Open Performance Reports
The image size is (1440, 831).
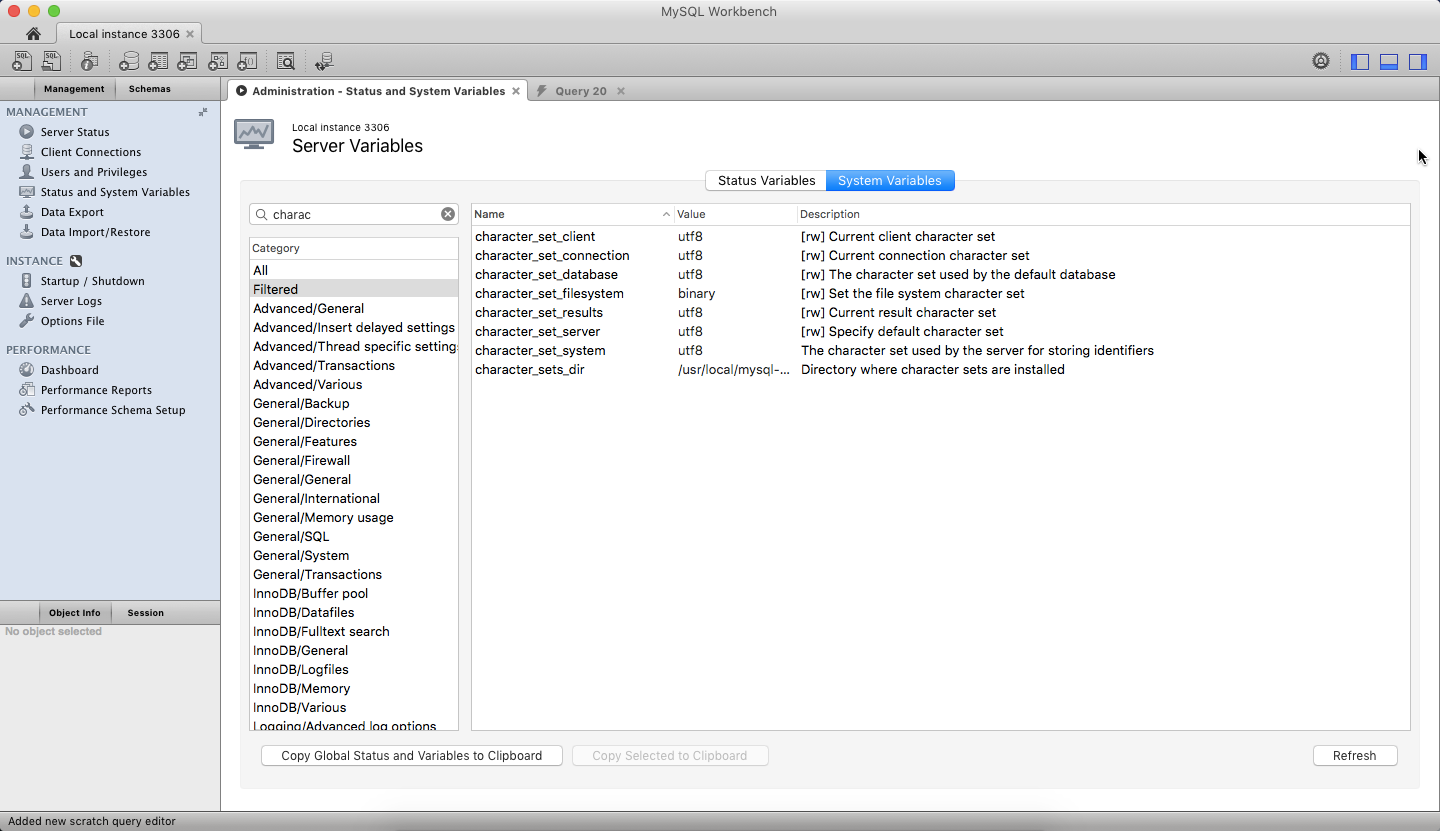pos(96,390)
